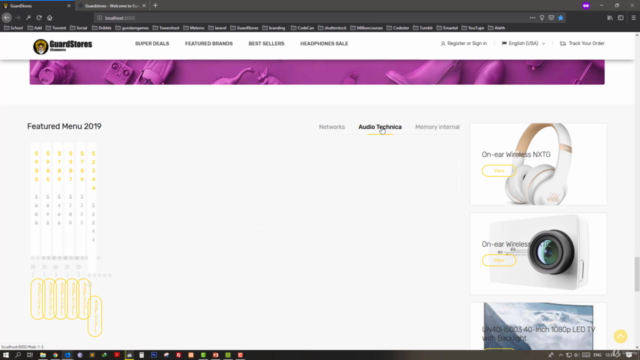Click Track Your Order link
The width and height of the screenshot is (640, 360).
coord(586,43)
